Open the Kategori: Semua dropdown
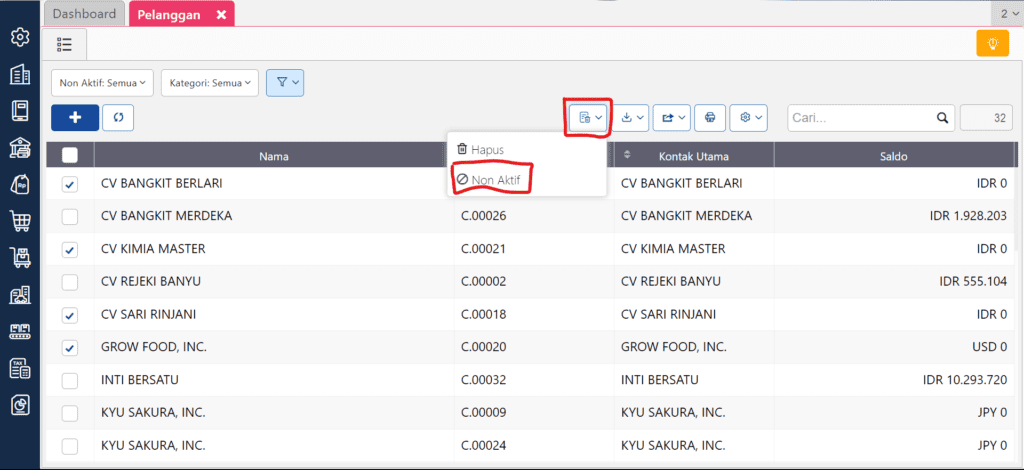Image resolution: width=1024 pixels, height=470 pixels. click(x=210, y=83)
